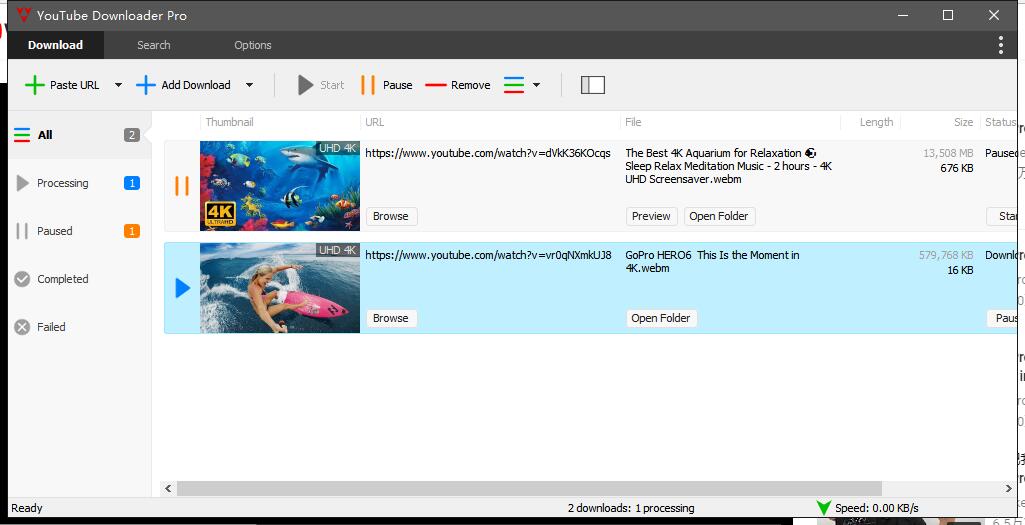Click the blue play status icon on GoPro row

coord(182,288)
